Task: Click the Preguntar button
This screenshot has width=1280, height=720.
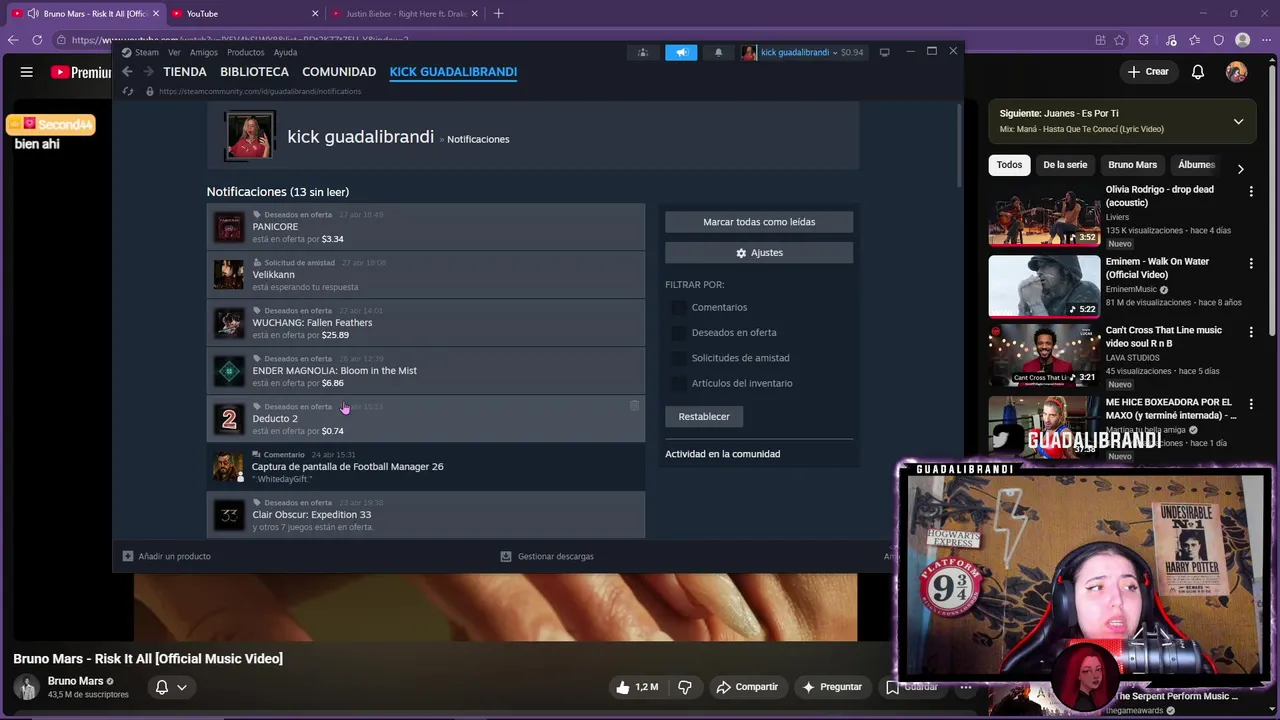Action: click(831, 687)
